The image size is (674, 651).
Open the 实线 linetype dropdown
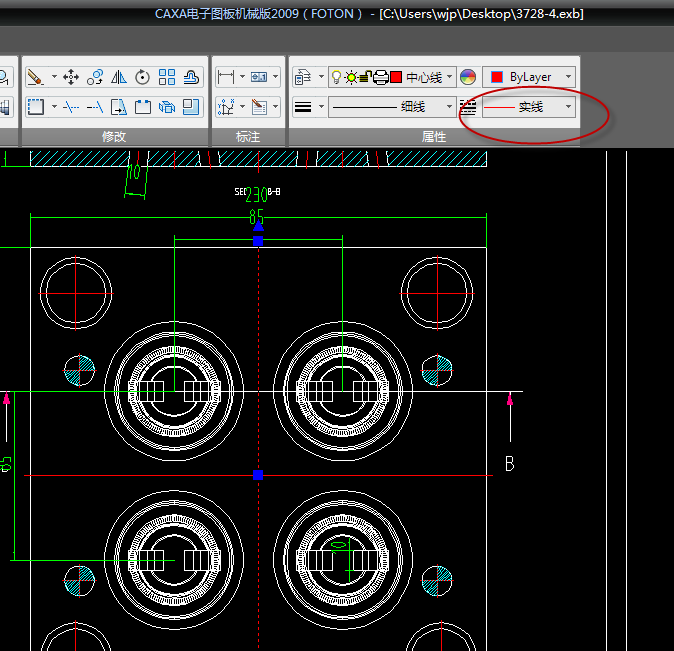pos(568,106)
